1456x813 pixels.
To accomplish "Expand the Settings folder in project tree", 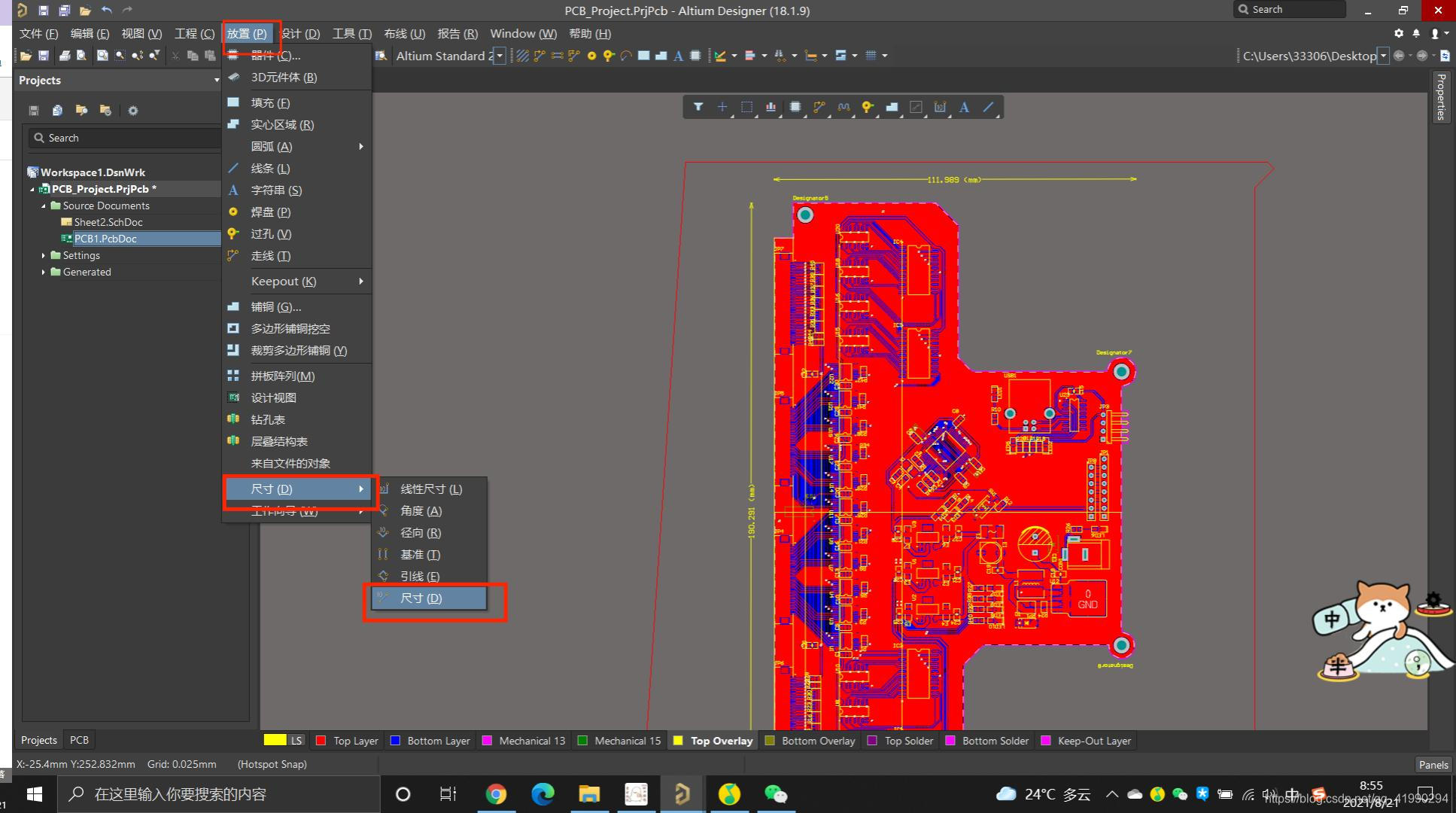I will click(44, 256).
